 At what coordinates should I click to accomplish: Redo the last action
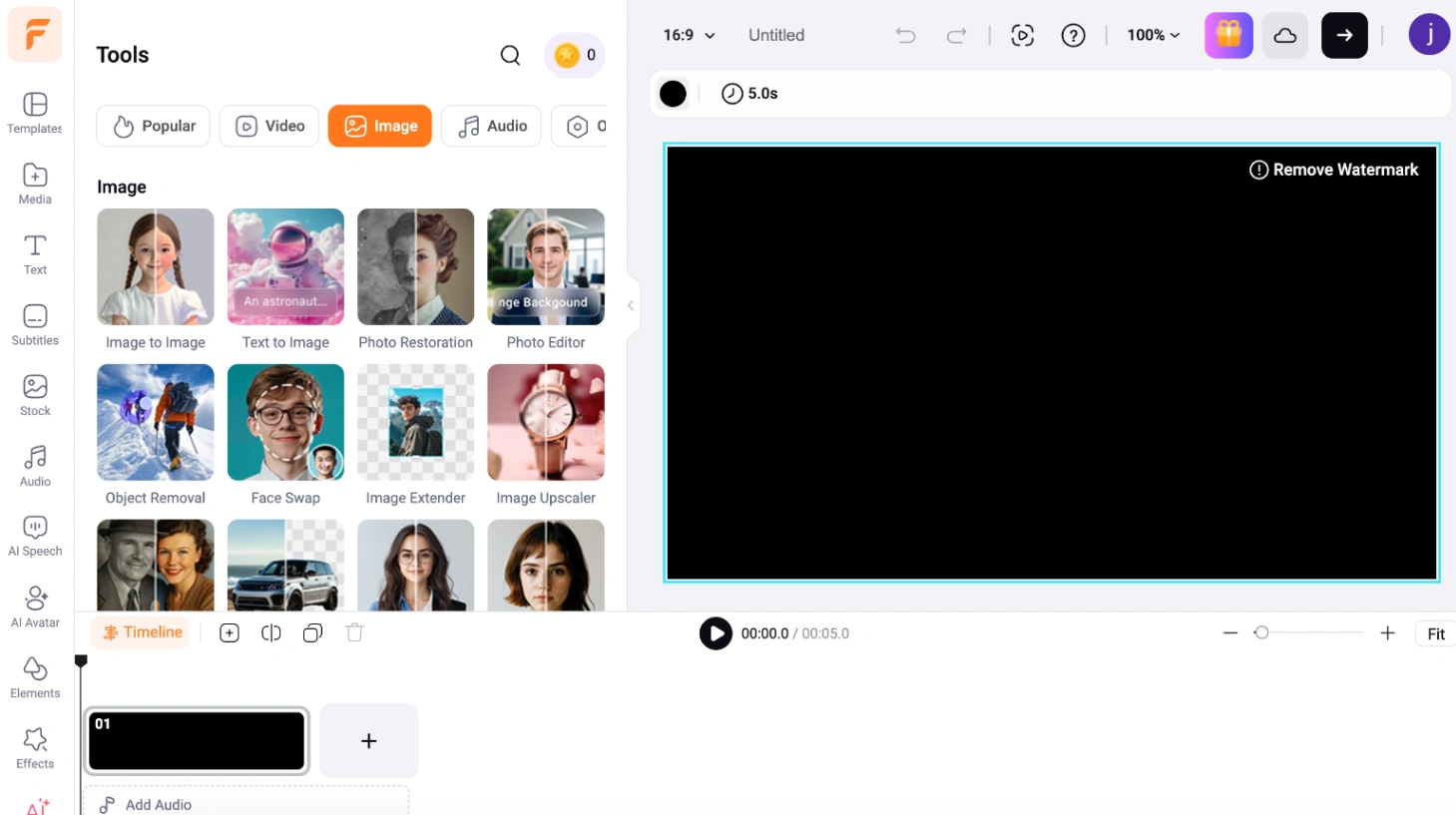coord(956,36)
